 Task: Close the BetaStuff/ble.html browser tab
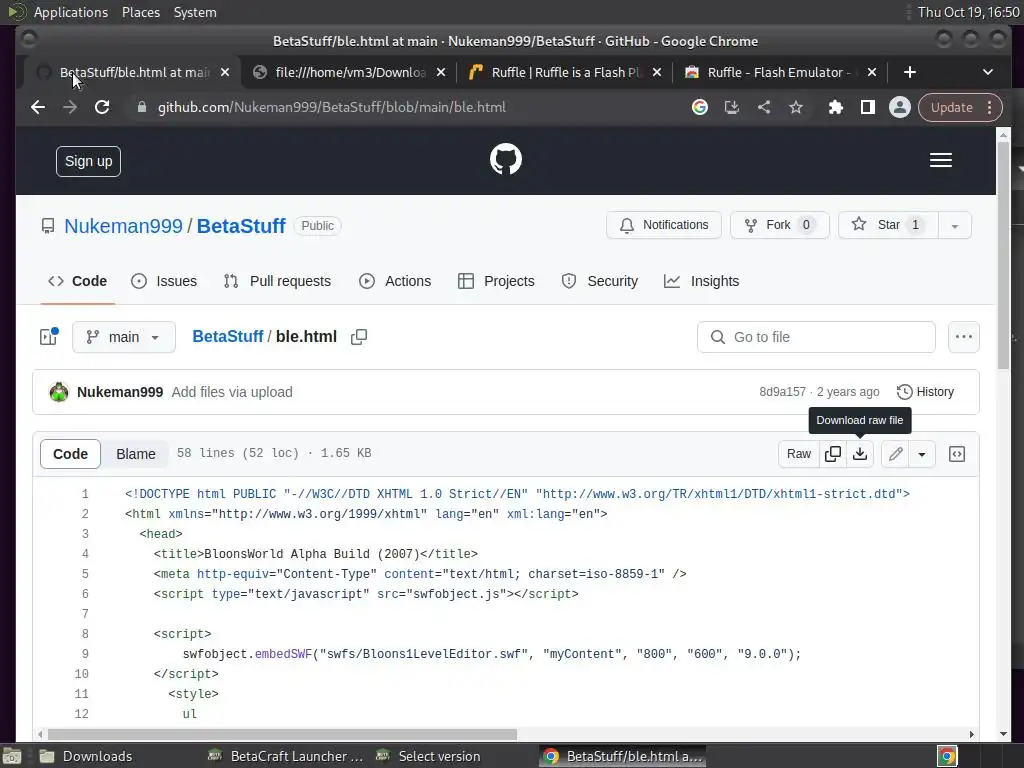(x=225, y=72)
